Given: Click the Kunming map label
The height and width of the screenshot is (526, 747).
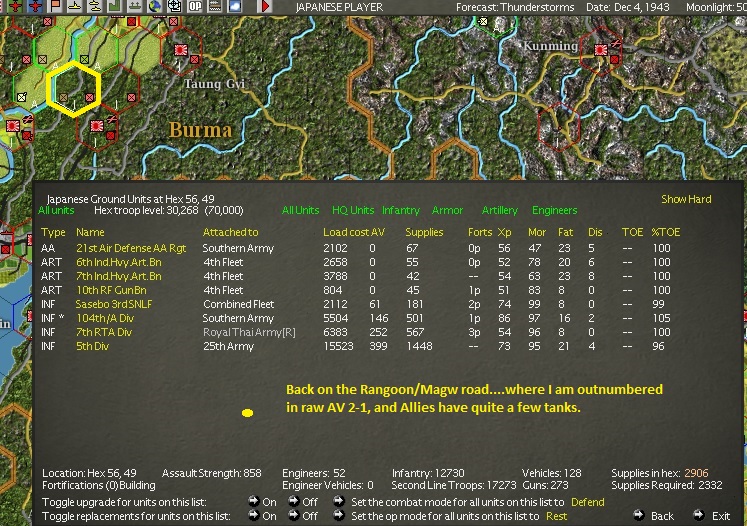Looking at the screenshot, I should (x=550, y=46).
